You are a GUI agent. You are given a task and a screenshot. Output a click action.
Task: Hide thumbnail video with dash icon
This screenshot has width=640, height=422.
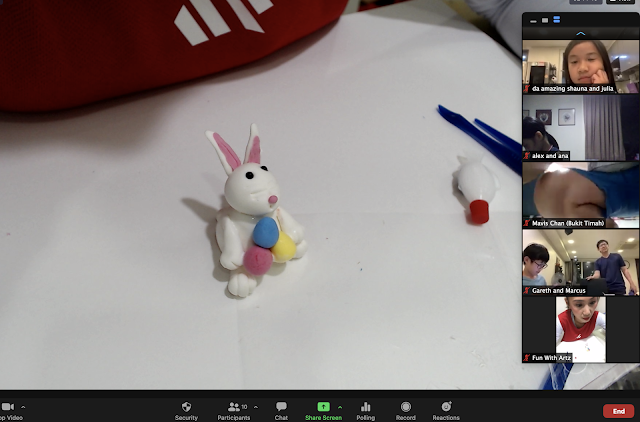point(533,20)
